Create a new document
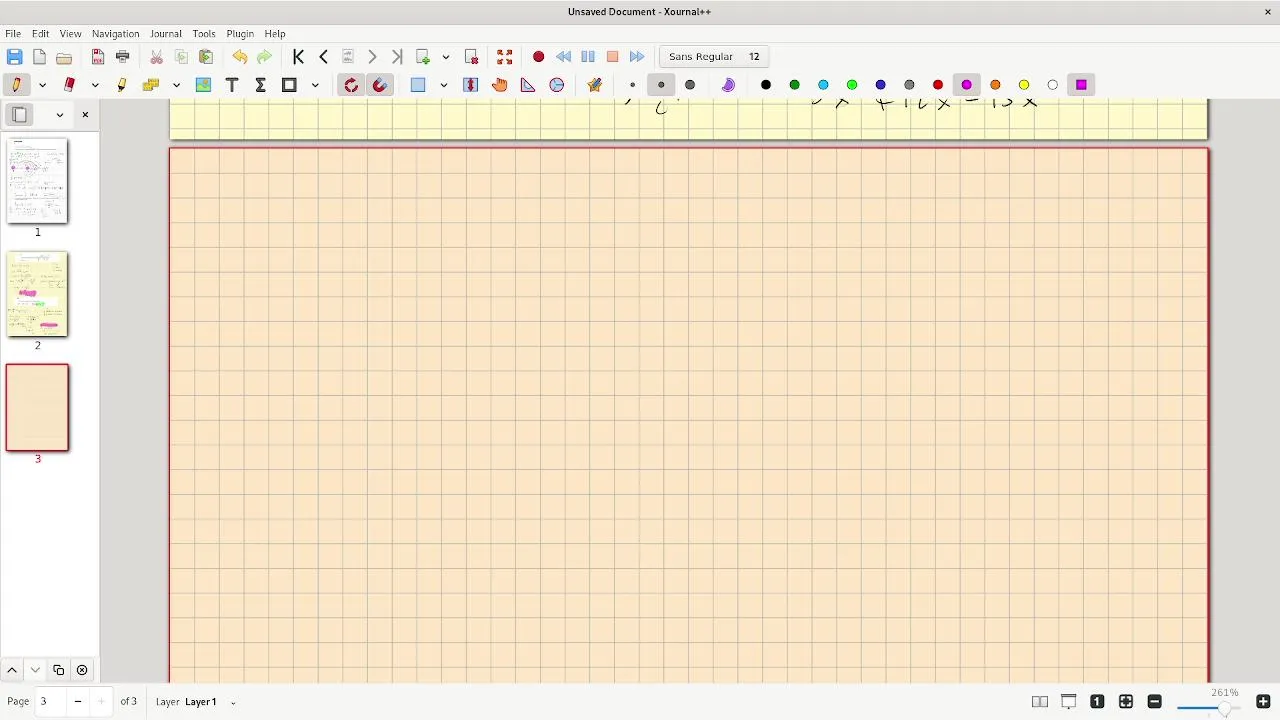 point(39,57)
